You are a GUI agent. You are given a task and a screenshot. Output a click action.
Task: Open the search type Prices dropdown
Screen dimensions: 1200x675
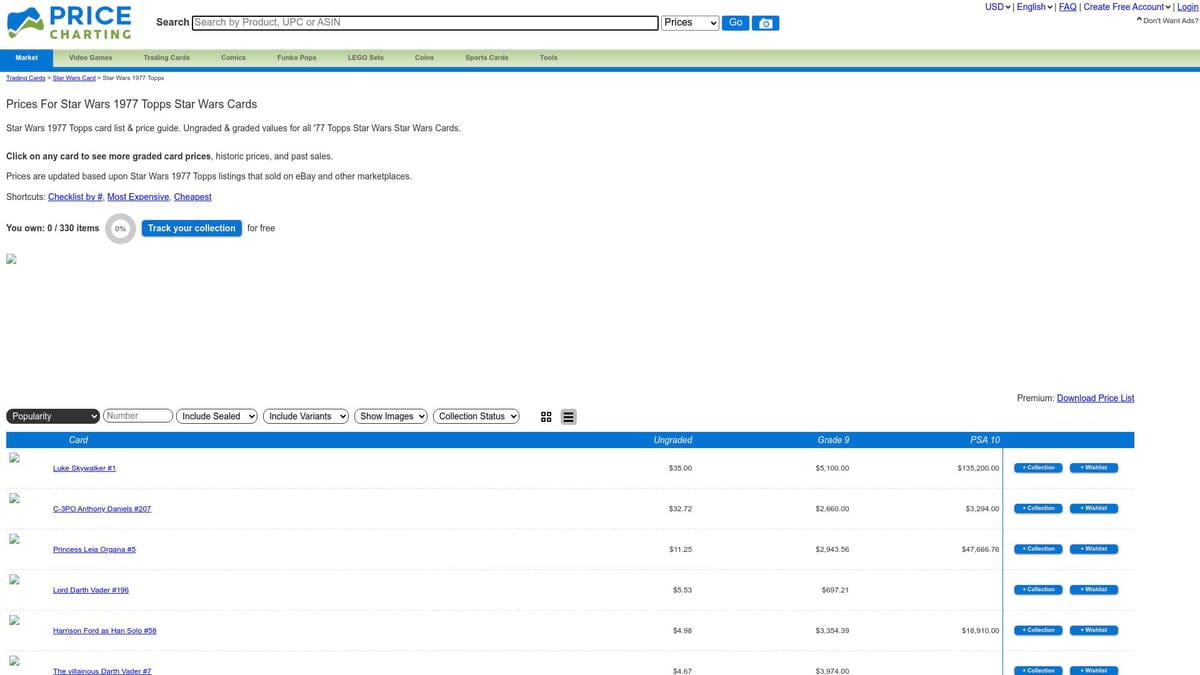[x=691, y=23]
